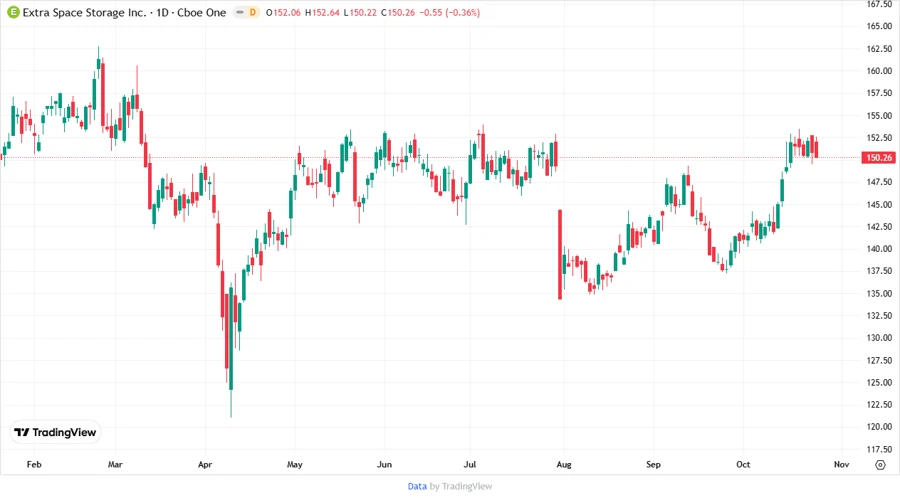Click the 127.50 price axis label
This screenshot has height=498, width=900.
(x=879, y=360)
